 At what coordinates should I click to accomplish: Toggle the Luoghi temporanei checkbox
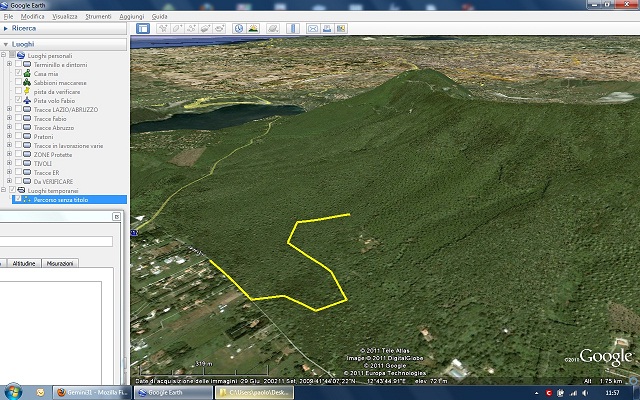point(12,190)
